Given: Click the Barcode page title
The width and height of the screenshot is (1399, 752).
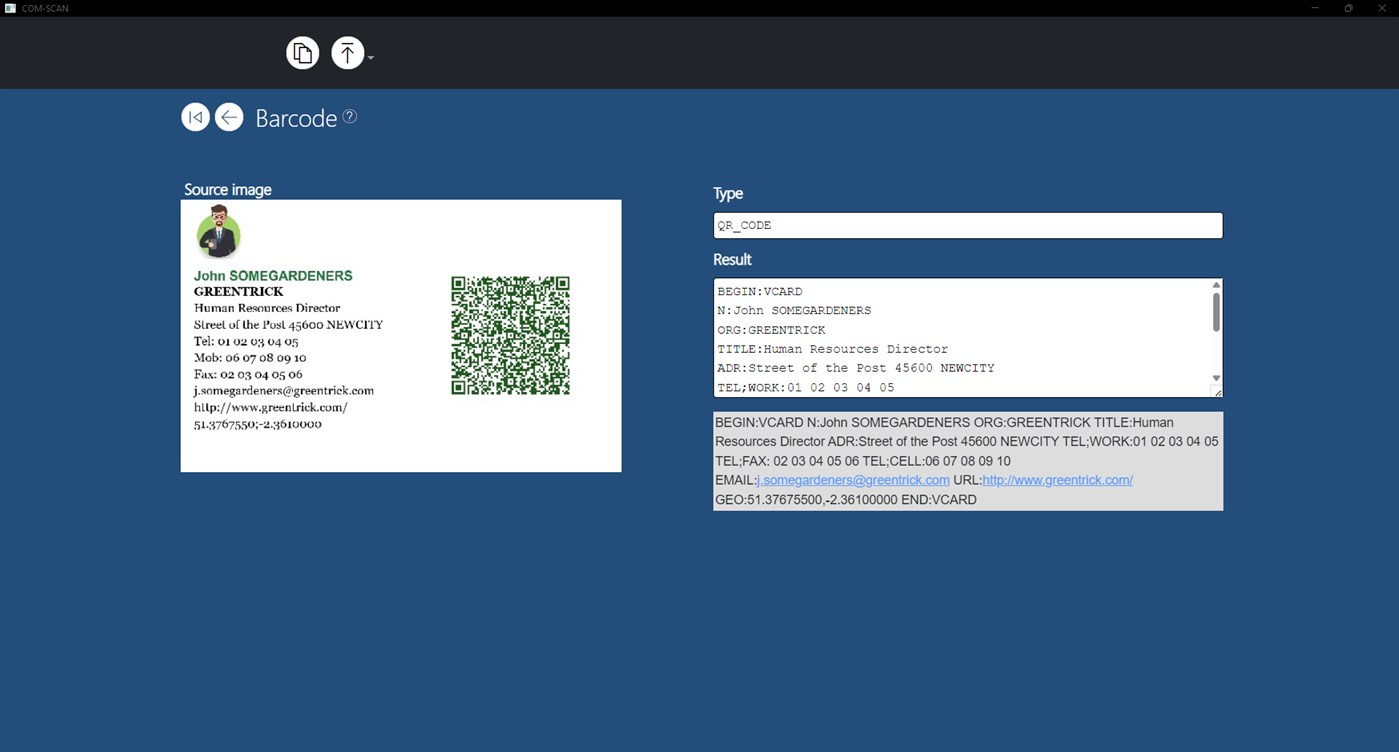Looking at the screenshot, I should click(x=296, y=118).
